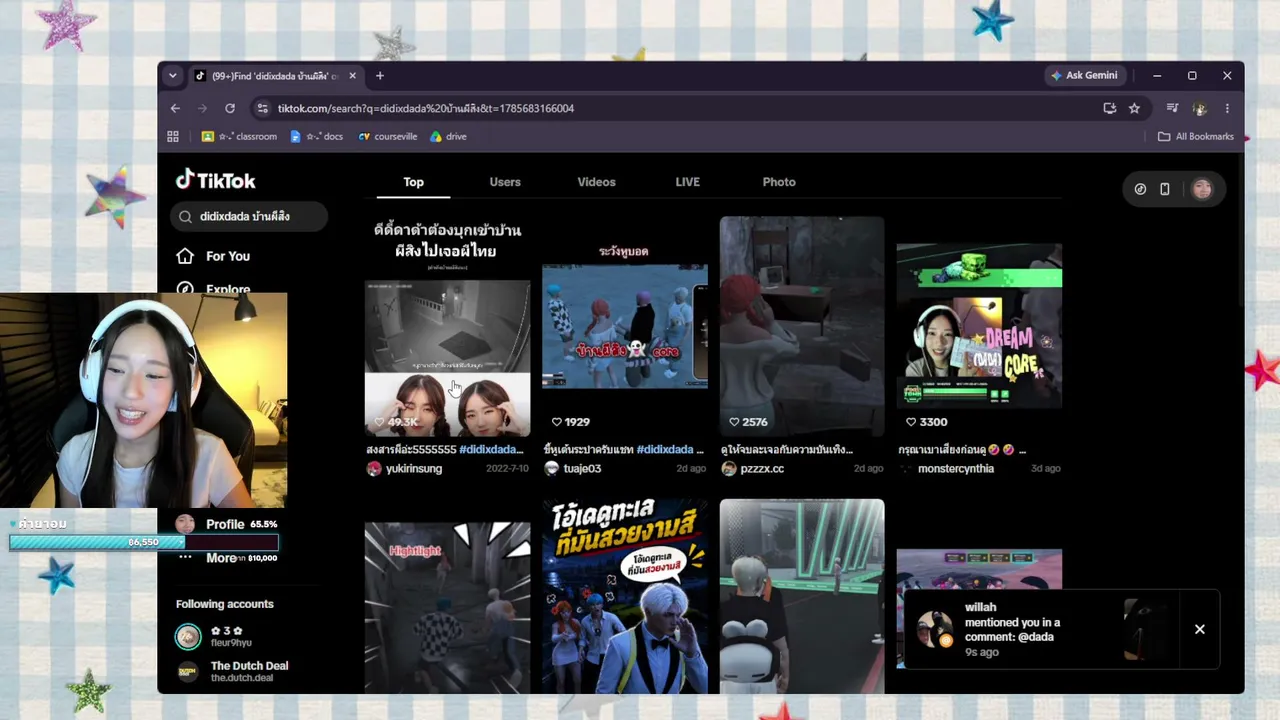Click the heart icon showing 2576 likes
Image resolution: width=1280 pixels, height=720 pixels.
[x=734, y=422]
